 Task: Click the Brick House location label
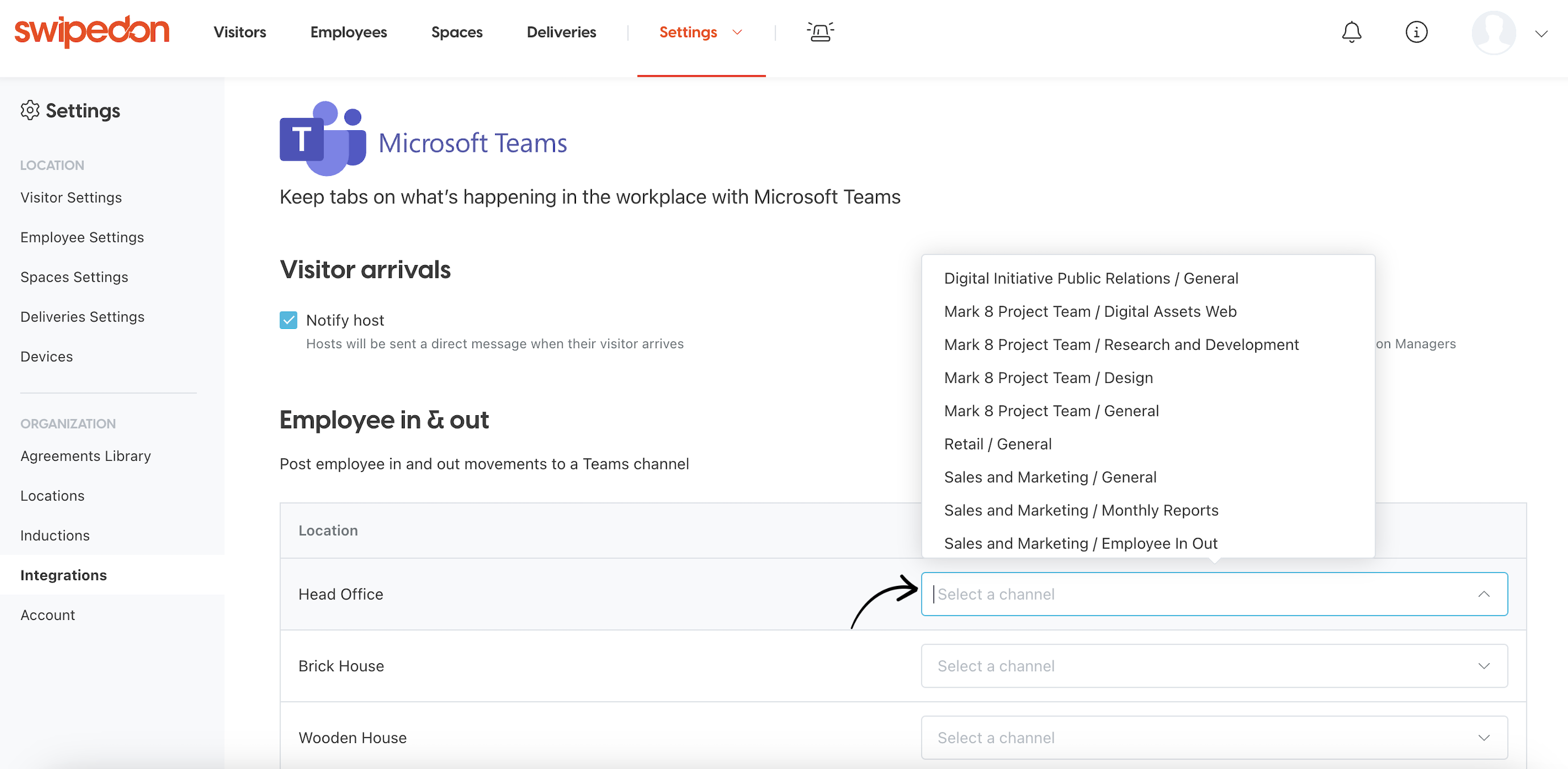pyautogui.click(x=342, y=666)
